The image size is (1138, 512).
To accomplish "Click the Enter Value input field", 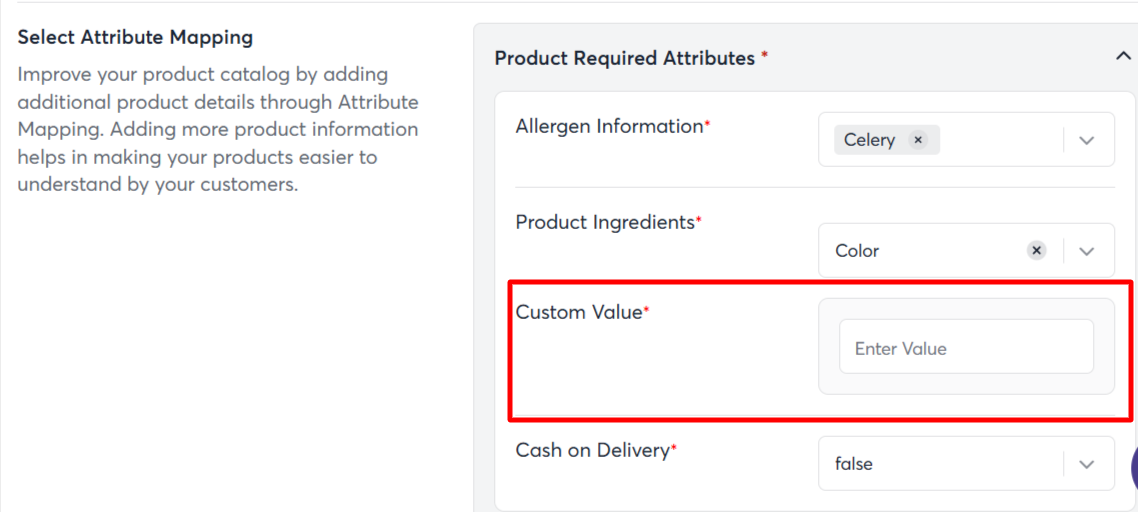I will (966, 348).
